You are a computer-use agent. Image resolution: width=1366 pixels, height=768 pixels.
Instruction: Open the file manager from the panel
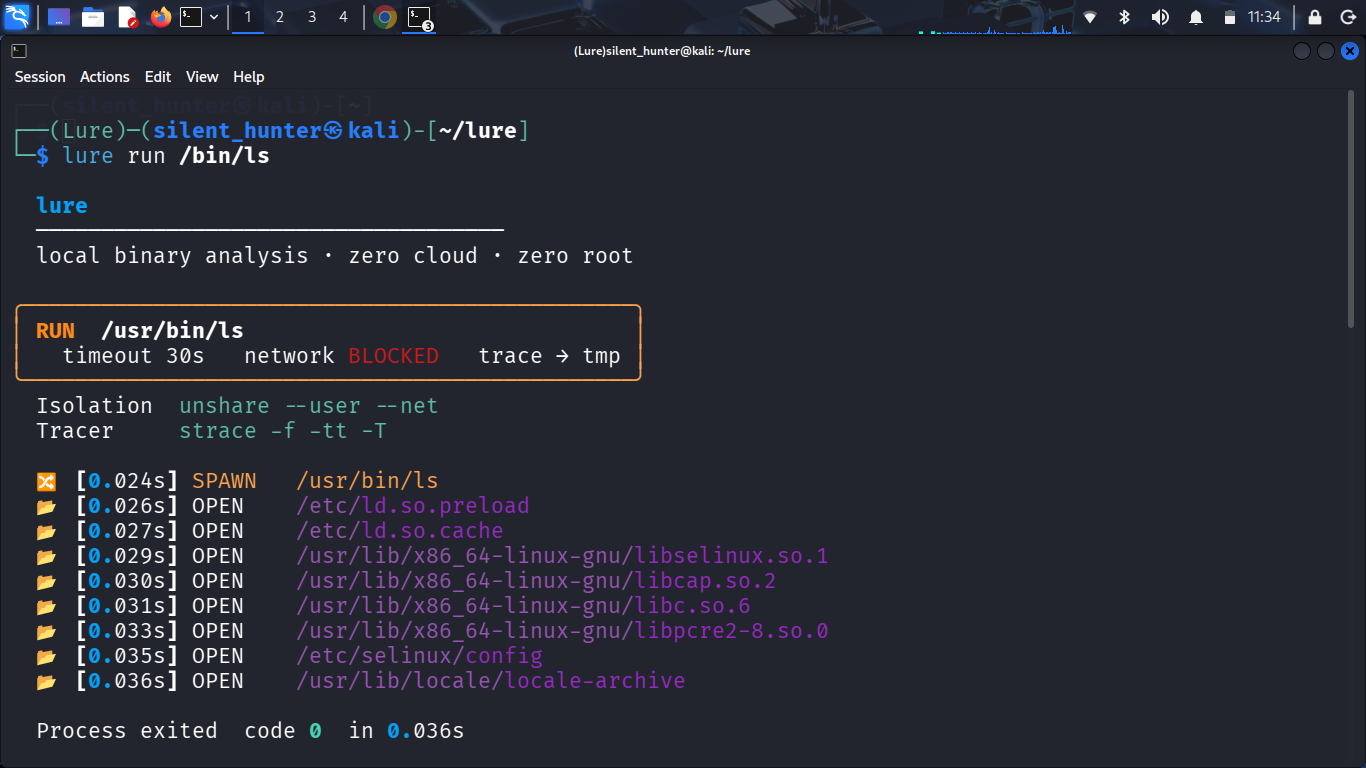click(x=93, y=17)
